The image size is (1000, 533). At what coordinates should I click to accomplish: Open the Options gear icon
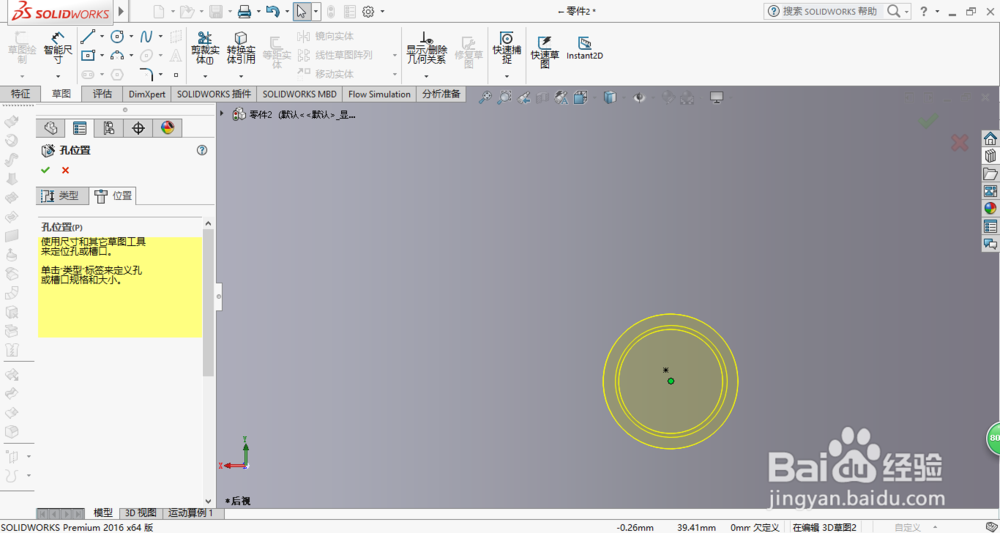368,11
